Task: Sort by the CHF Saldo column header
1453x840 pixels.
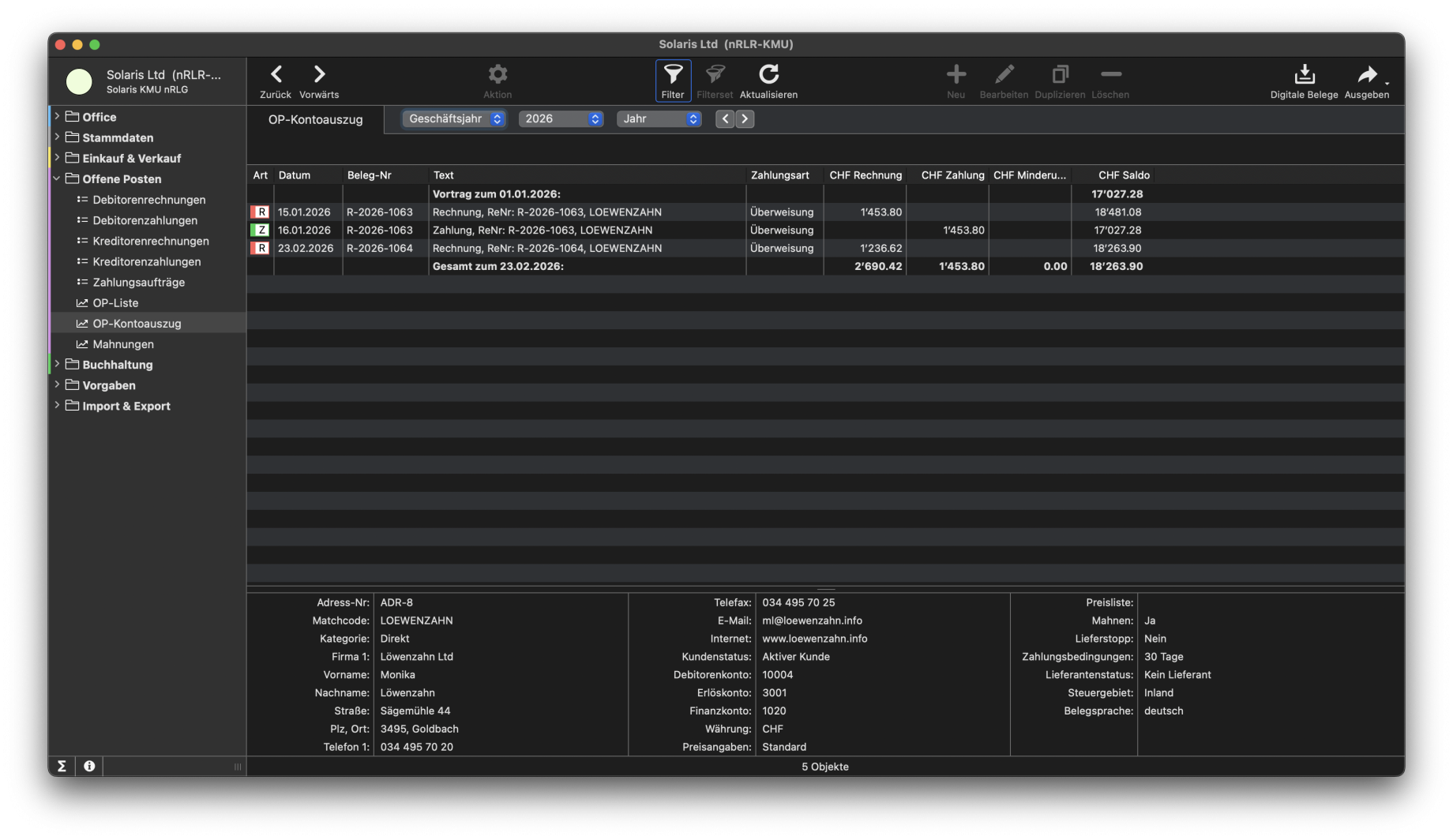Action: (x=1123, y=175)
